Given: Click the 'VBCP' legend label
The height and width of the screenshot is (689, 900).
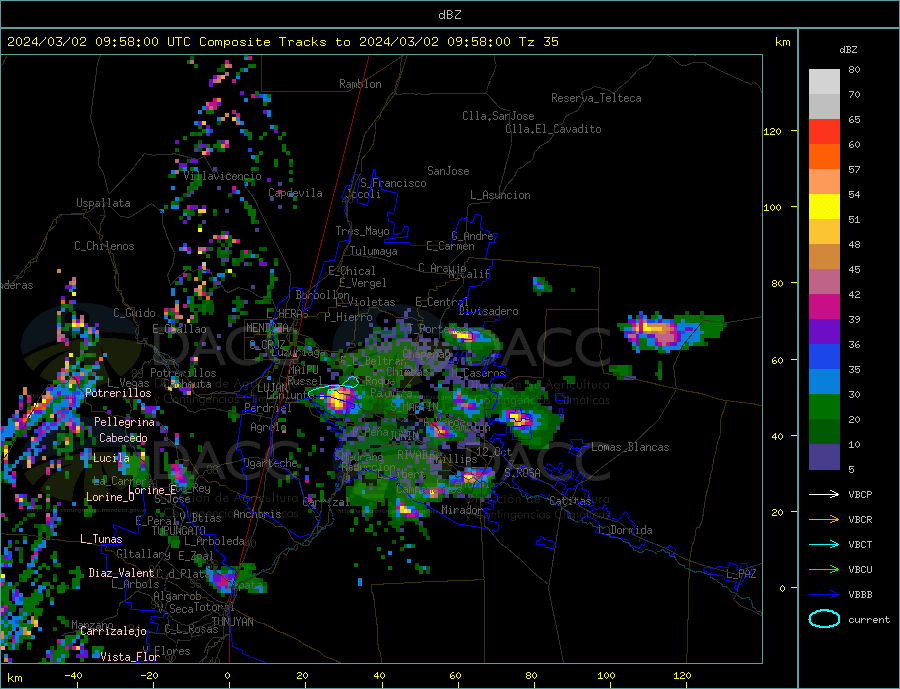Looking at the screenshot, I should (x=860, y=494).
